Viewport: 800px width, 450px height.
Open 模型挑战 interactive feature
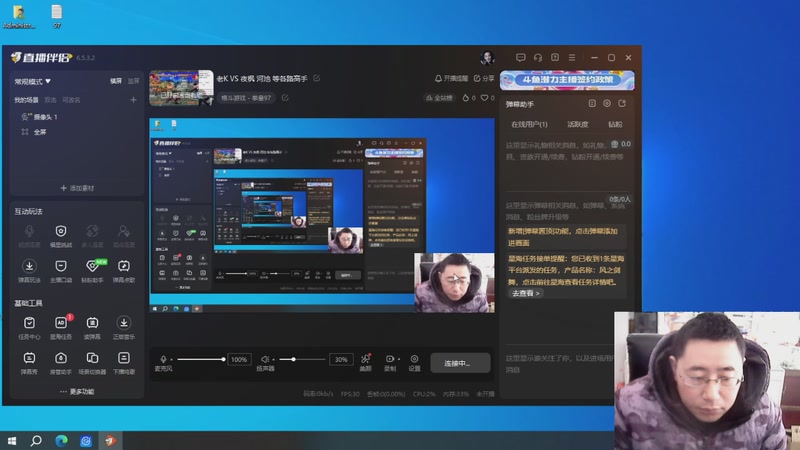pyautogui.click(x=61, y=236)
